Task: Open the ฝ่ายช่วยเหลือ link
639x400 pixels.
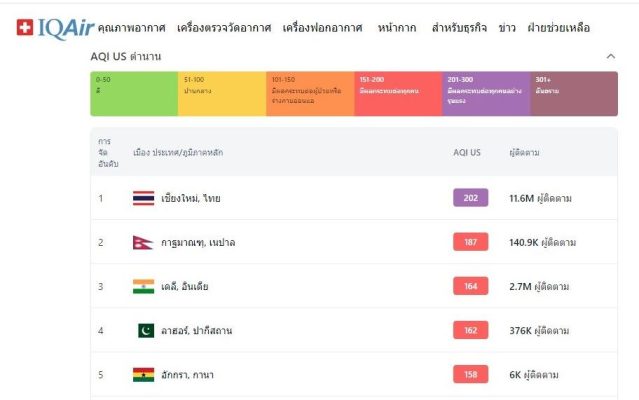Action: (559, 28)
